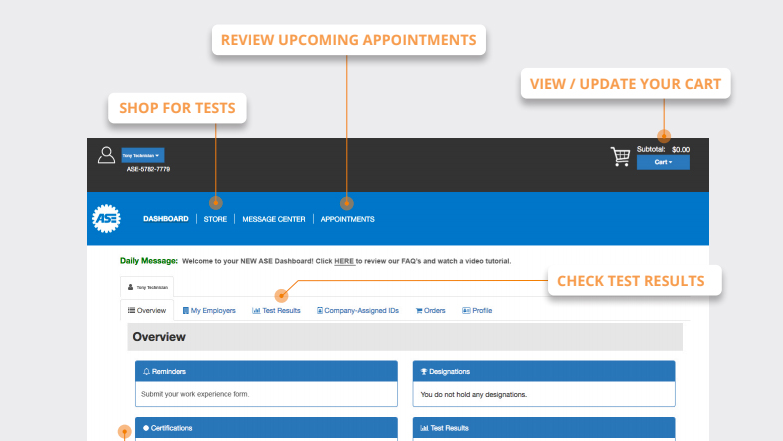The width and height of the screenshot is (783, 441).
Task: Switch to the Company-Assigned IDs tab
Action: (358, 310)
